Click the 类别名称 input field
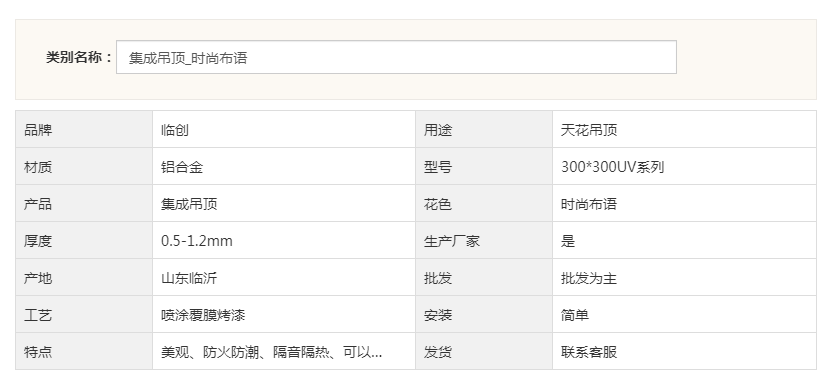 [396, 57]
